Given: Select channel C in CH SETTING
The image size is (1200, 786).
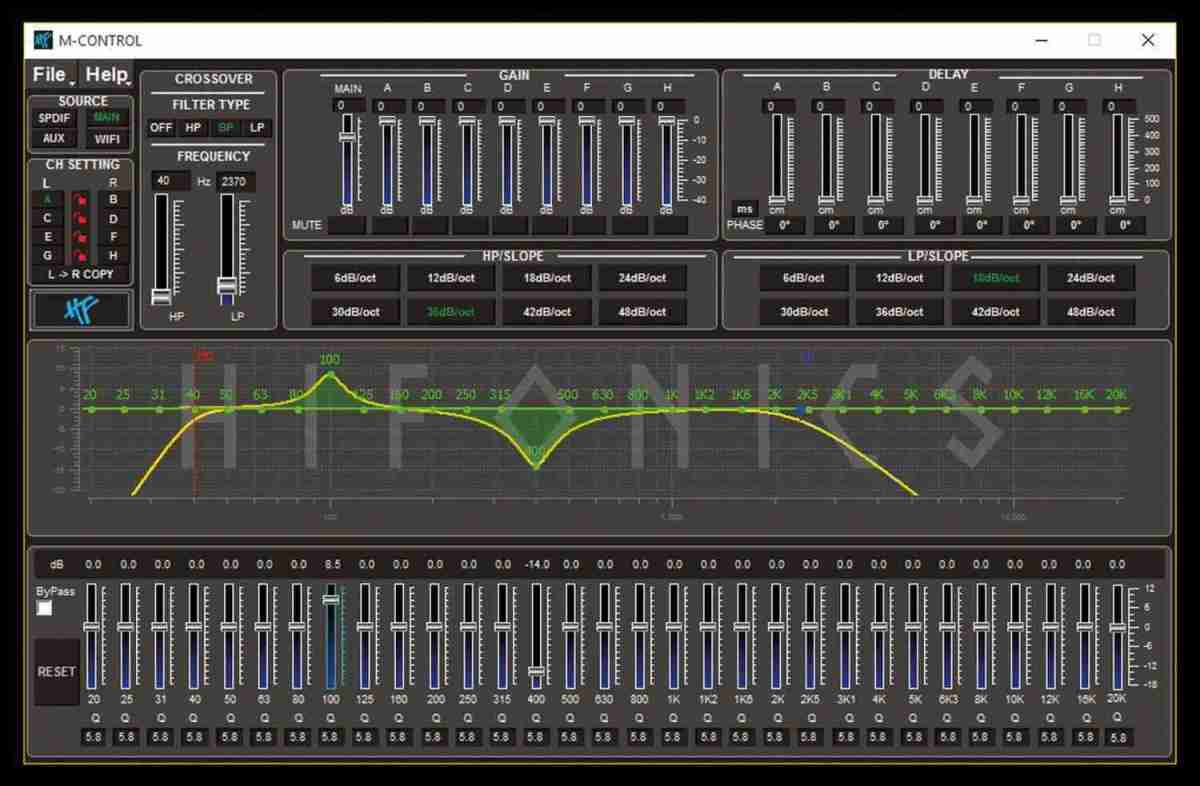Looking at the screenshot, I should coord(48,218).
